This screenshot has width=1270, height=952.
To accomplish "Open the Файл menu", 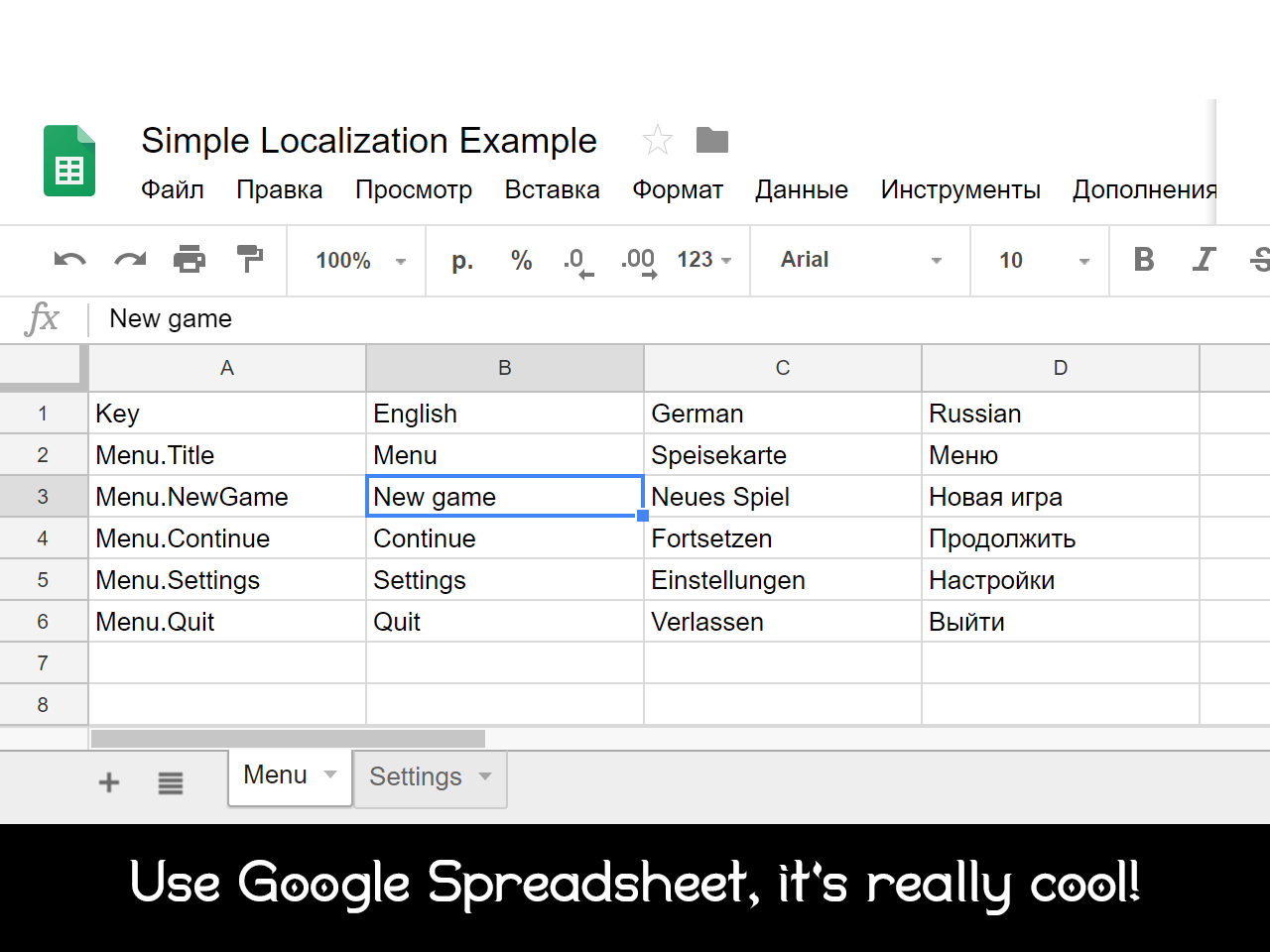I will click(173, 189).
